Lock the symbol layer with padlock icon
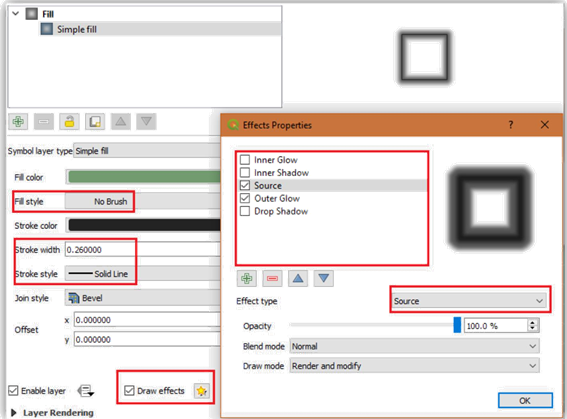The width and height of the screenshot is (567, 419). pyautogui.click(x=69, y=121)
